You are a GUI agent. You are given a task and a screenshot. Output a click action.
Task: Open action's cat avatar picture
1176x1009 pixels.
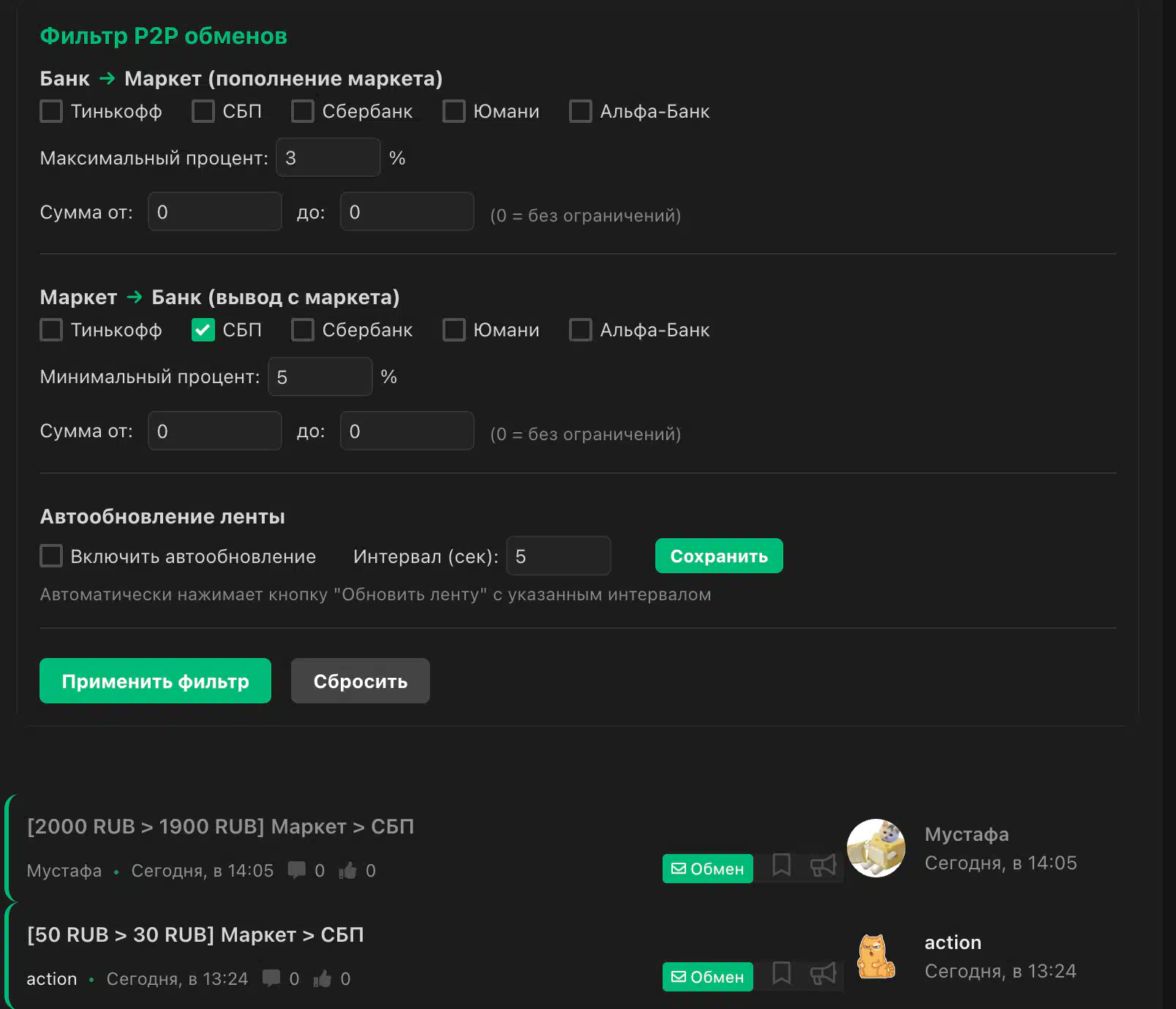(875, 956)
